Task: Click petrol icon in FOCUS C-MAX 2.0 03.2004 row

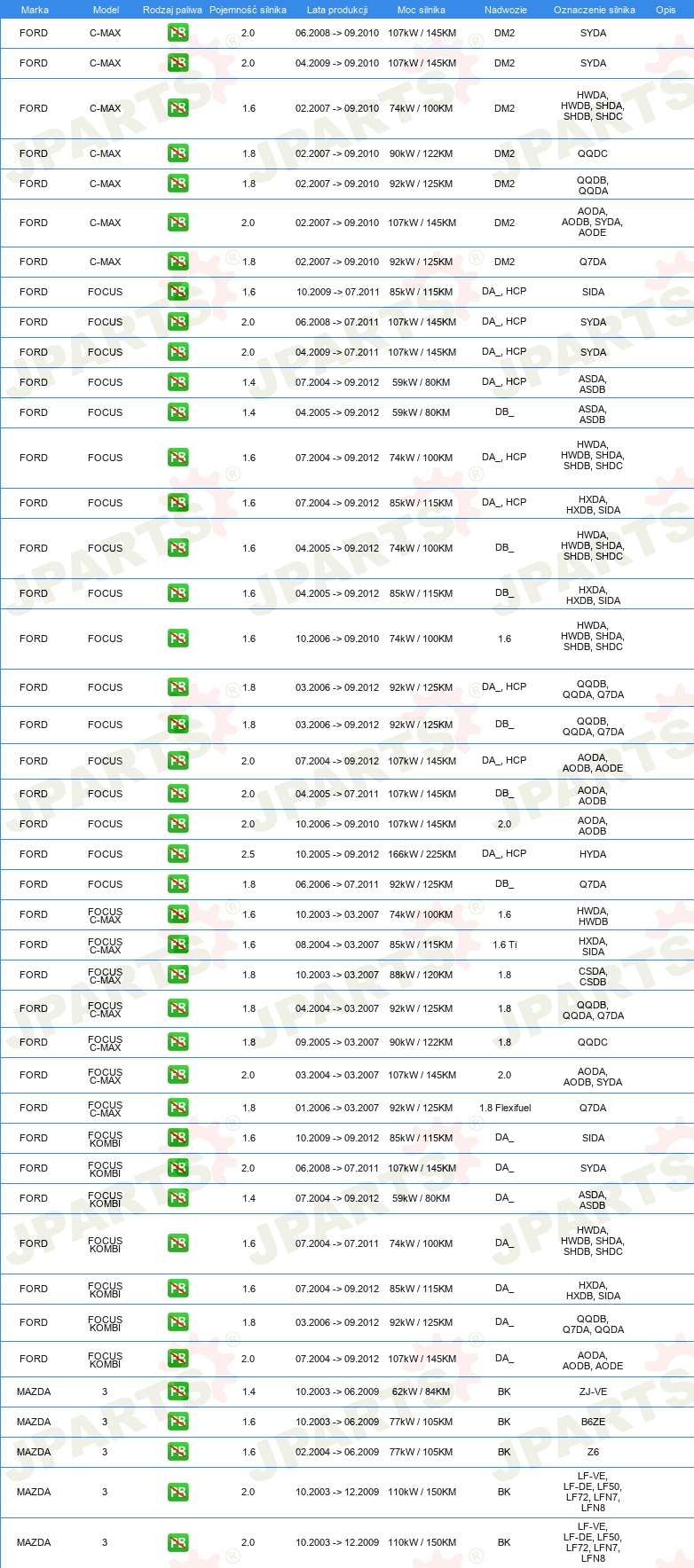Action: [x=178, y=1075]
